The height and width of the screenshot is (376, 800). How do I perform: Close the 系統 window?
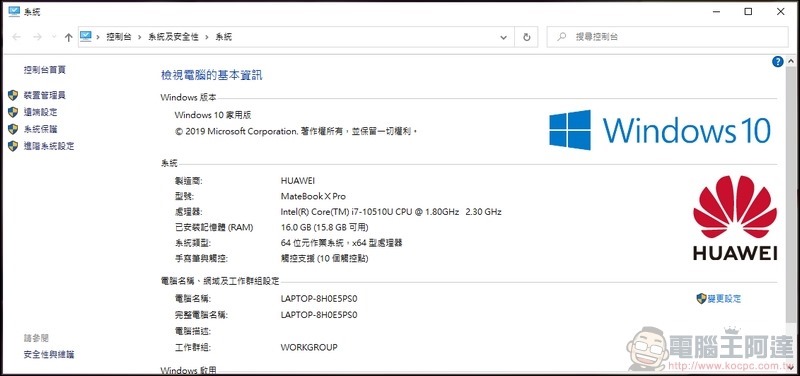[x=781, y=11]
